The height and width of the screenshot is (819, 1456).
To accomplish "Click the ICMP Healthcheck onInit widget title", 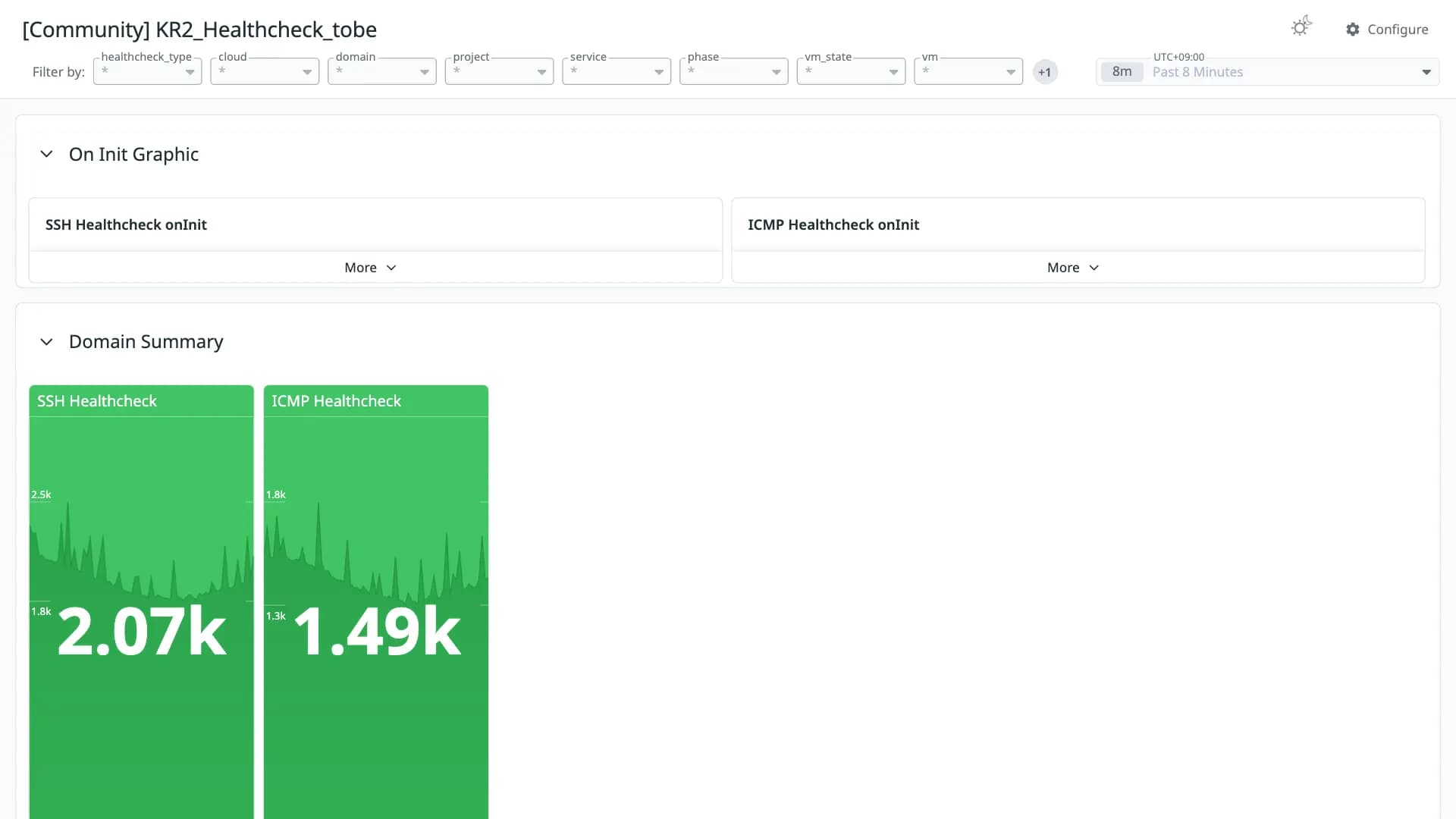I will tap(833, 224).
